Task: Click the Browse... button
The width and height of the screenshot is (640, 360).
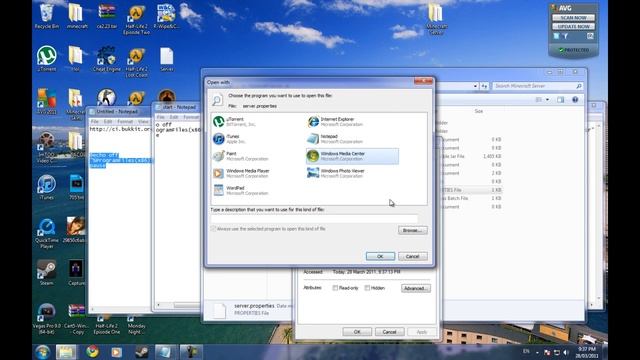Action: [x=413, y=230]
